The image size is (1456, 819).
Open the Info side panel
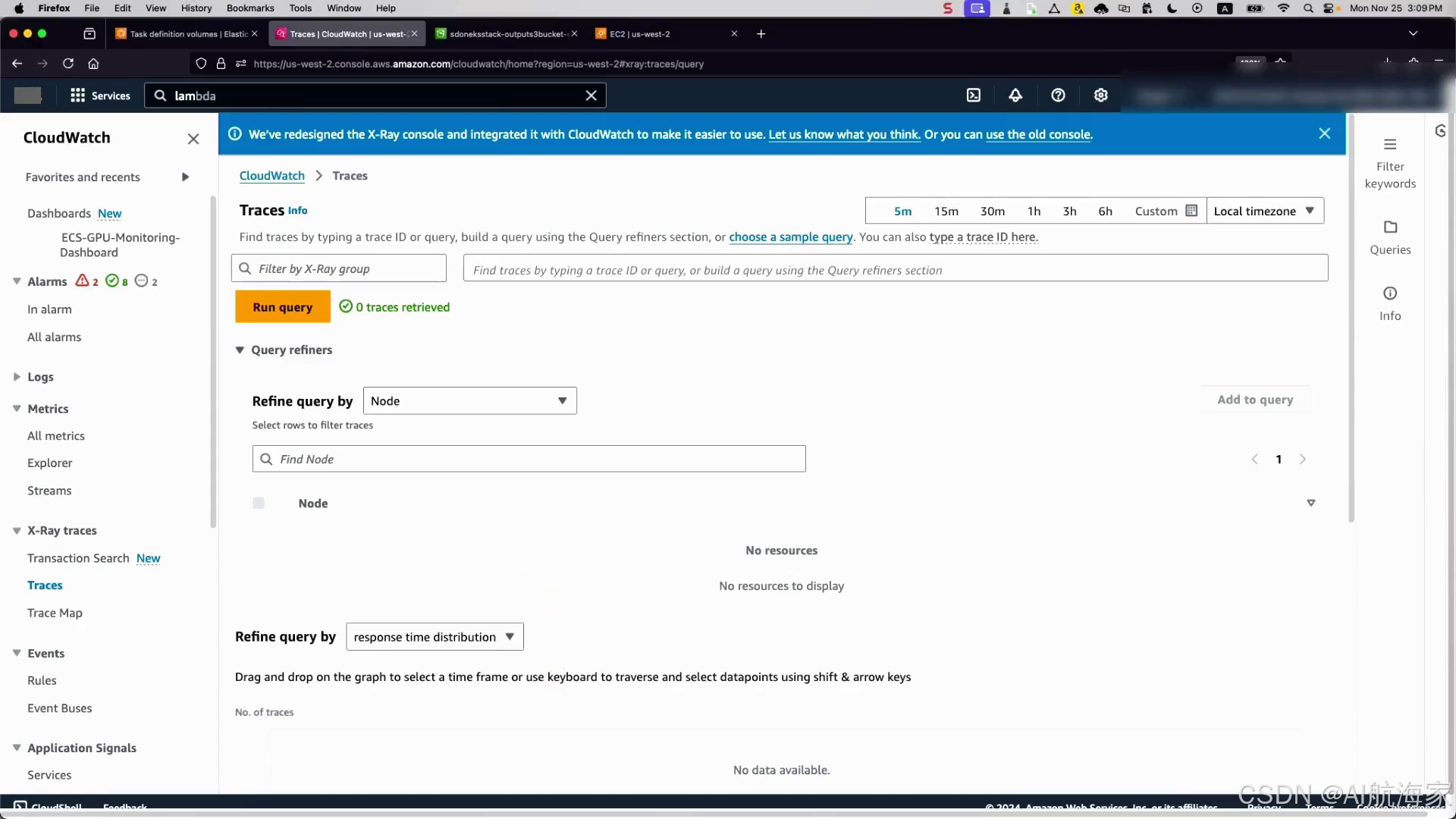tap(1389, 303)
